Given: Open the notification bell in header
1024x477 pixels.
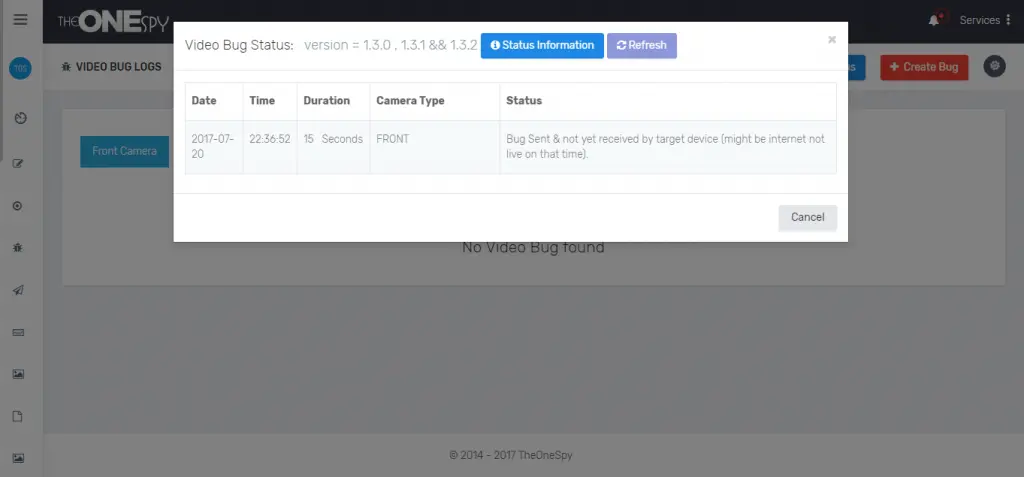Looking at the screenshot, I should 935,20.
